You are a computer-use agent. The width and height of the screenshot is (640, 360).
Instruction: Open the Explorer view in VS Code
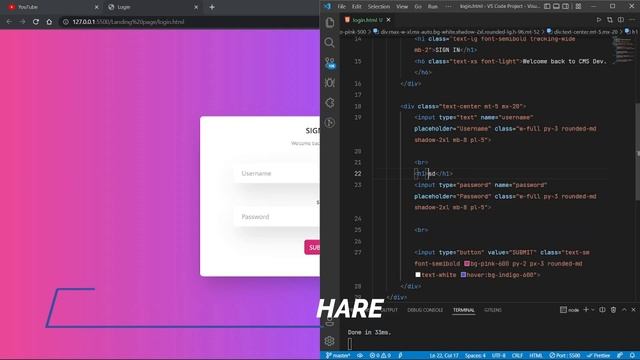[330, 22]
